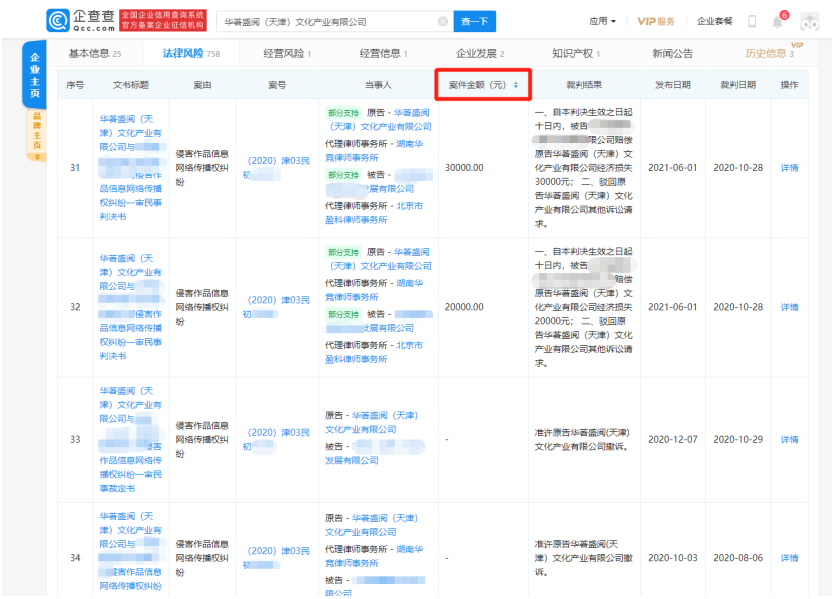The width and height of the screenshot is (835, 599).
Task: Focus the company search input field
Action: tap(334, 21)
